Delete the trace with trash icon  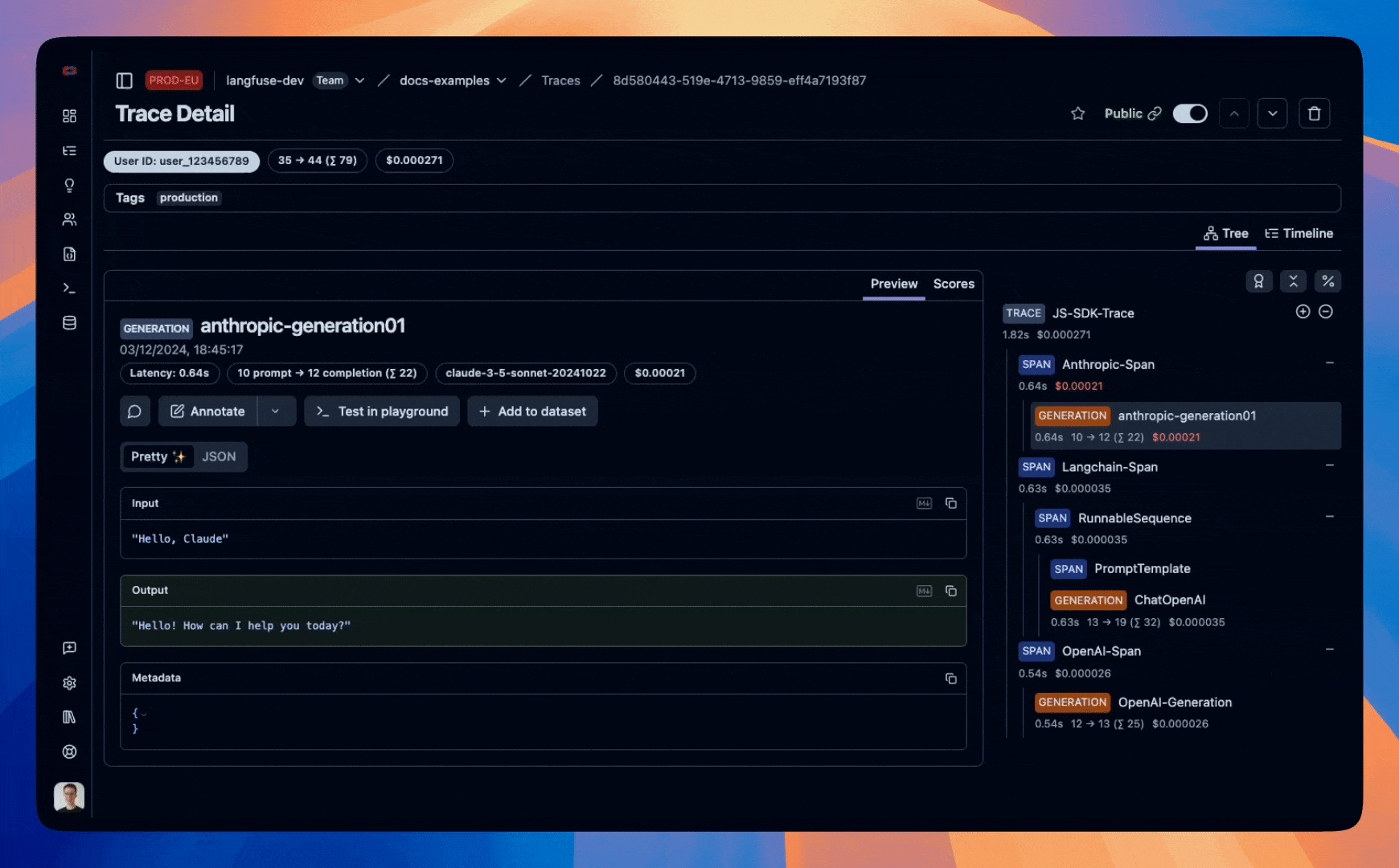click(x=1315, y=113)
